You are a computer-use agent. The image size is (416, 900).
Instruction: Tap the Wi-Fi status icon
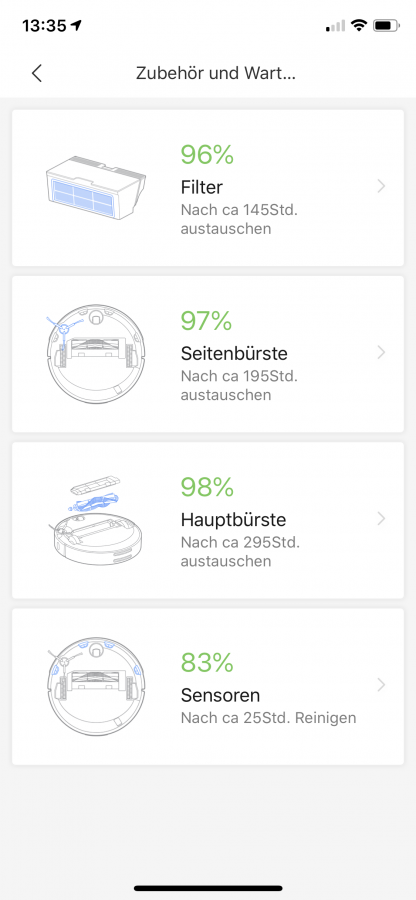(x=359, y=26)
